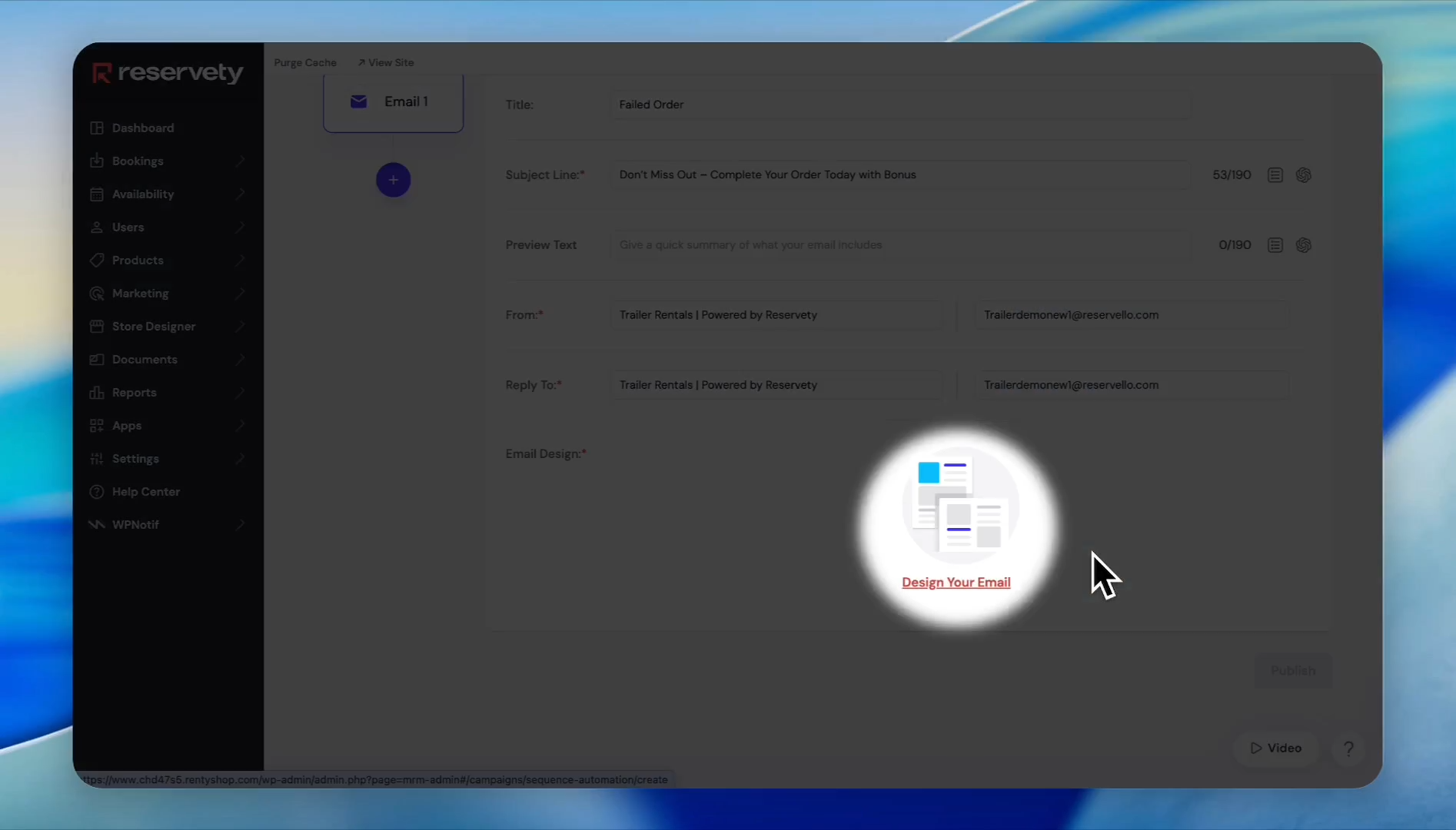
Task: Click the From email address field
Action: tap(1132, 314)
